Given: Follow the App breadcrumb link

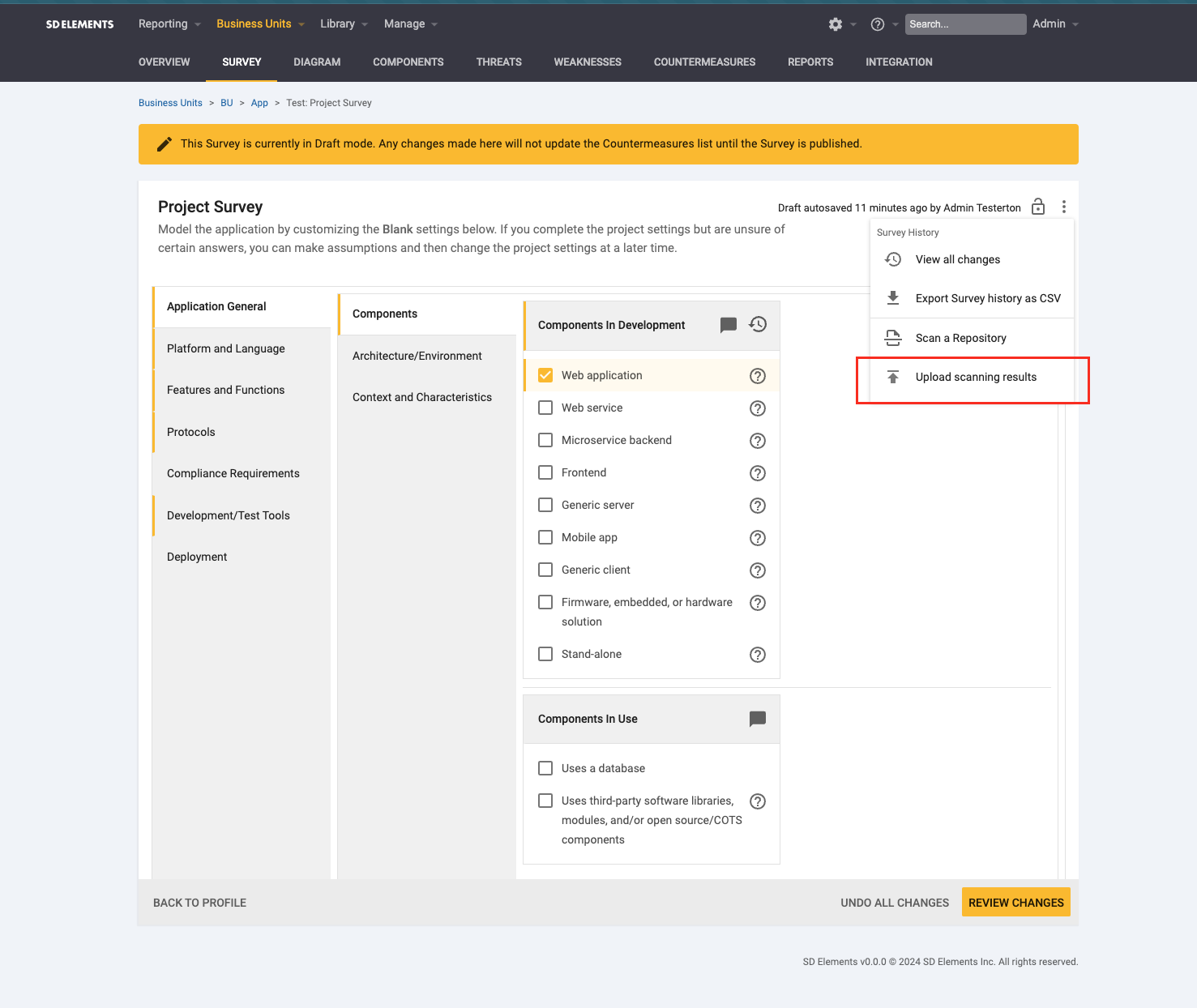Looking at the screenshot, I should tap(259, 103).
